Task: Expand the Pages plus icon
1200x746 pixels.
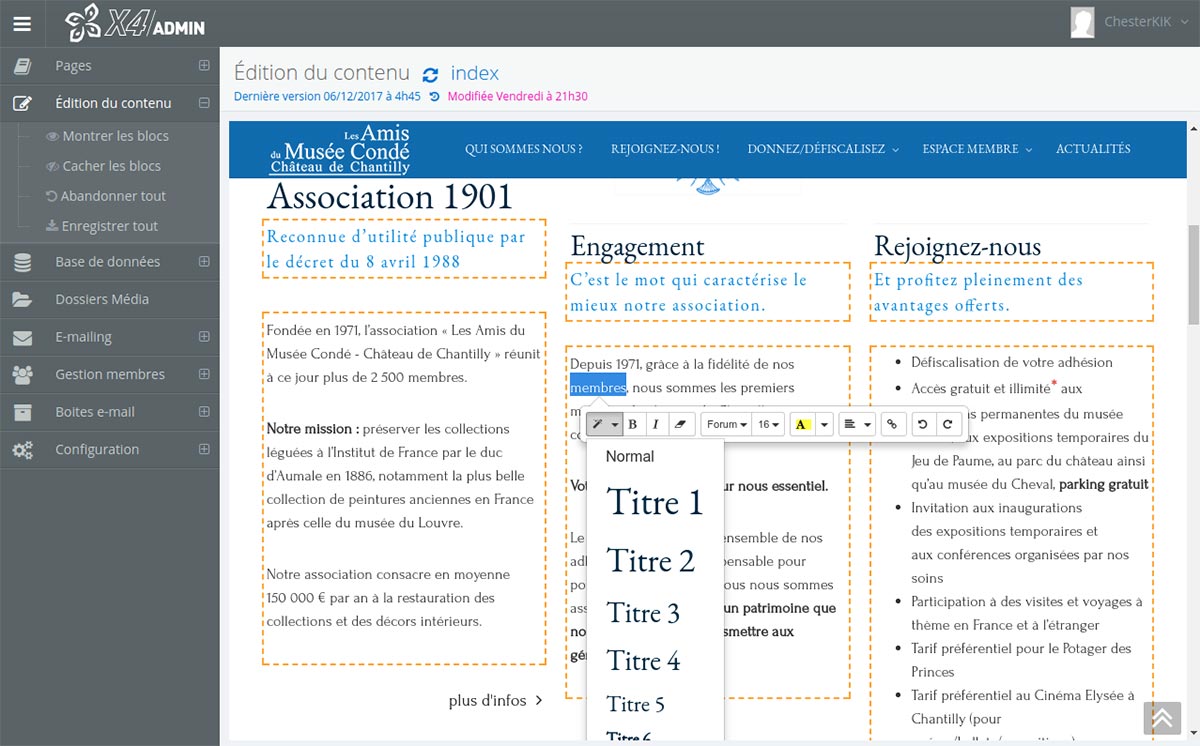Action: 204,66
